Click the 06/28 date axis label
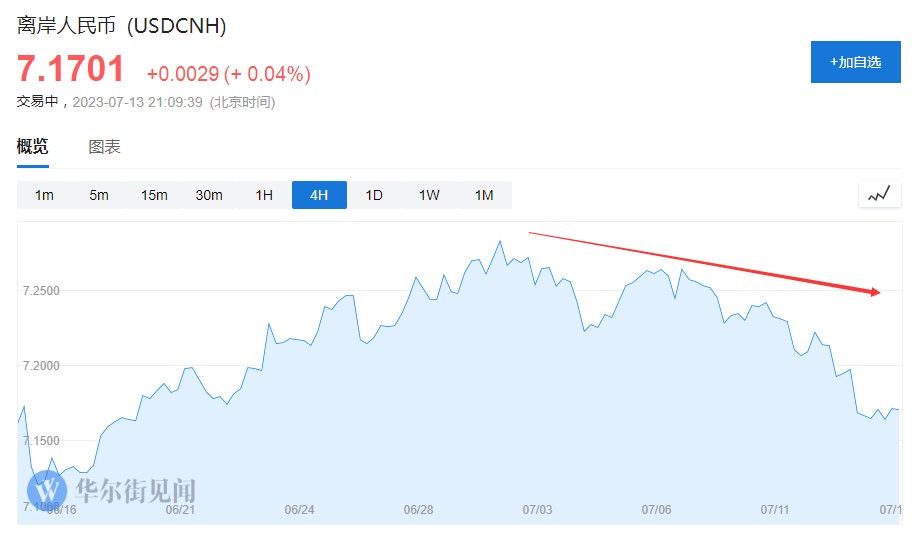 tap(418, 510)
